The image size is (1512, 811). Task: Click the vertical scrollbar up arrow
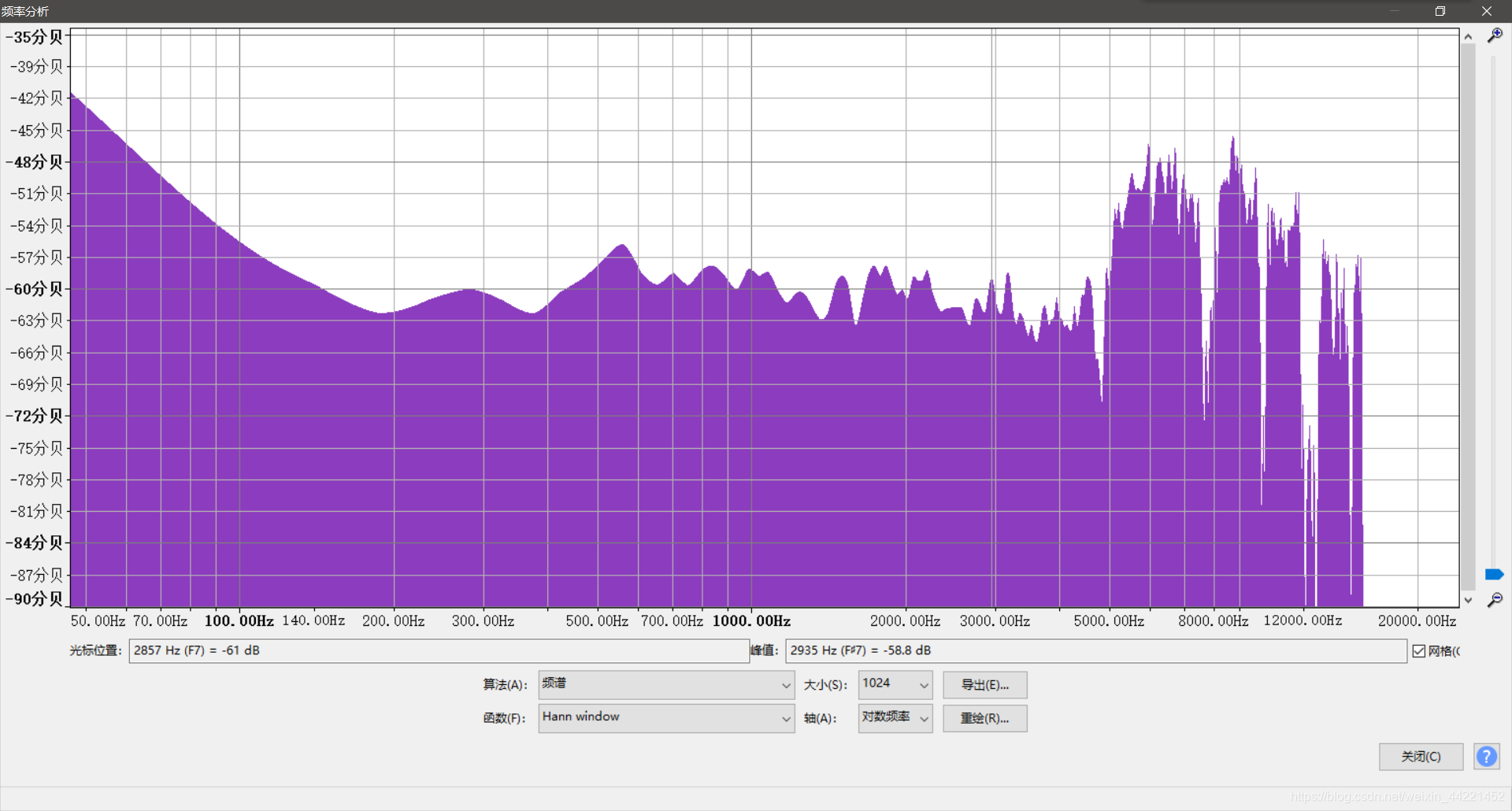point(1468,36)
